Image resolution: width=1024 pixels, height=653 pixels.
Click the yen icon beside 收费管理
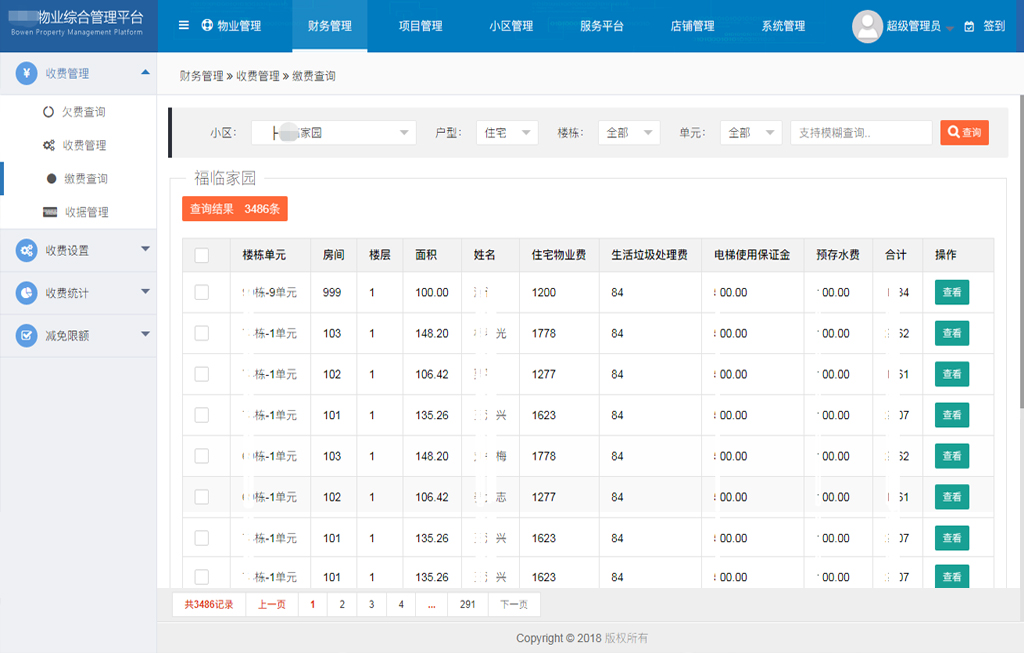pyautogui.click(x=26, y=73)
